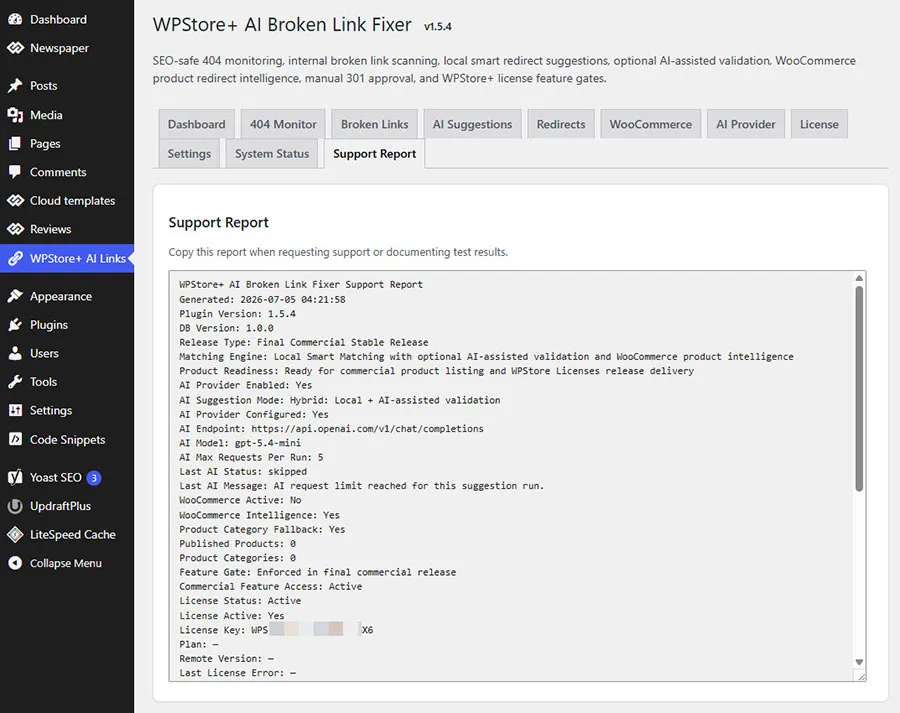900x713 pixels.
Task: Switch to the WooCommerce tab
Action: (x=650, y=124)
